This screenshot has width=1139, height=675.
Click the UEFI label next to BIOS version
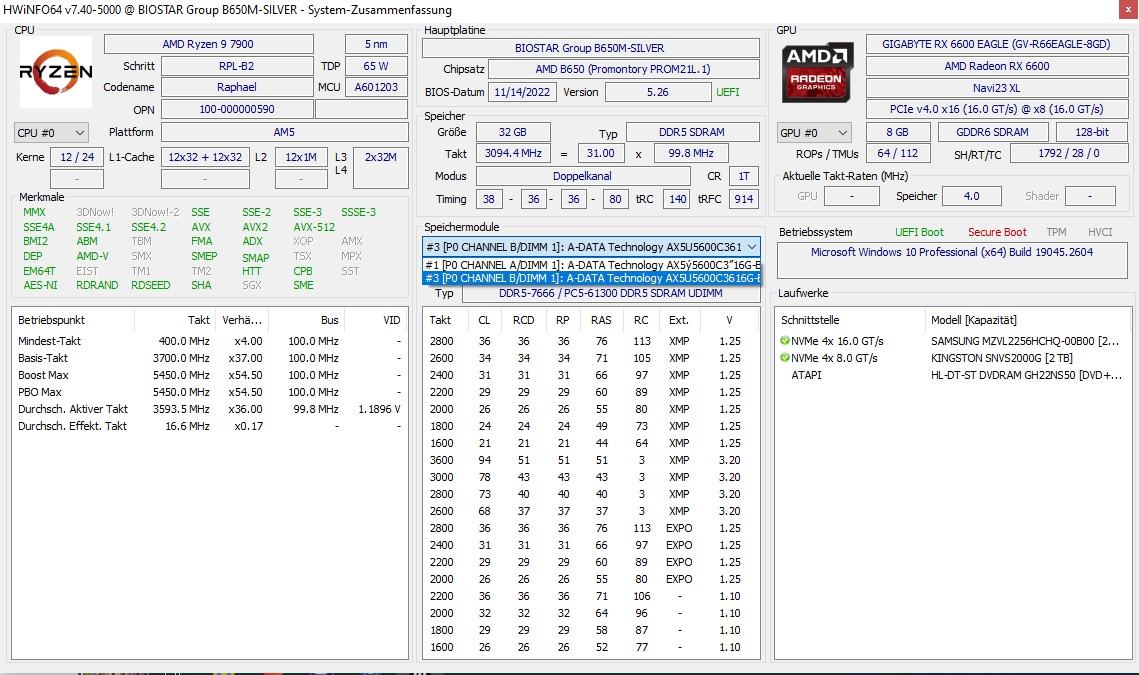pyautogui.click(x=728, y=92)
